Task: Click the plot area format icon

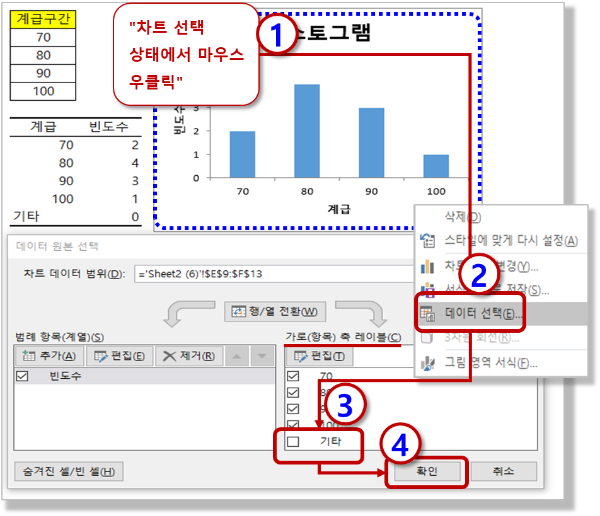Action: tap(427, 363)
